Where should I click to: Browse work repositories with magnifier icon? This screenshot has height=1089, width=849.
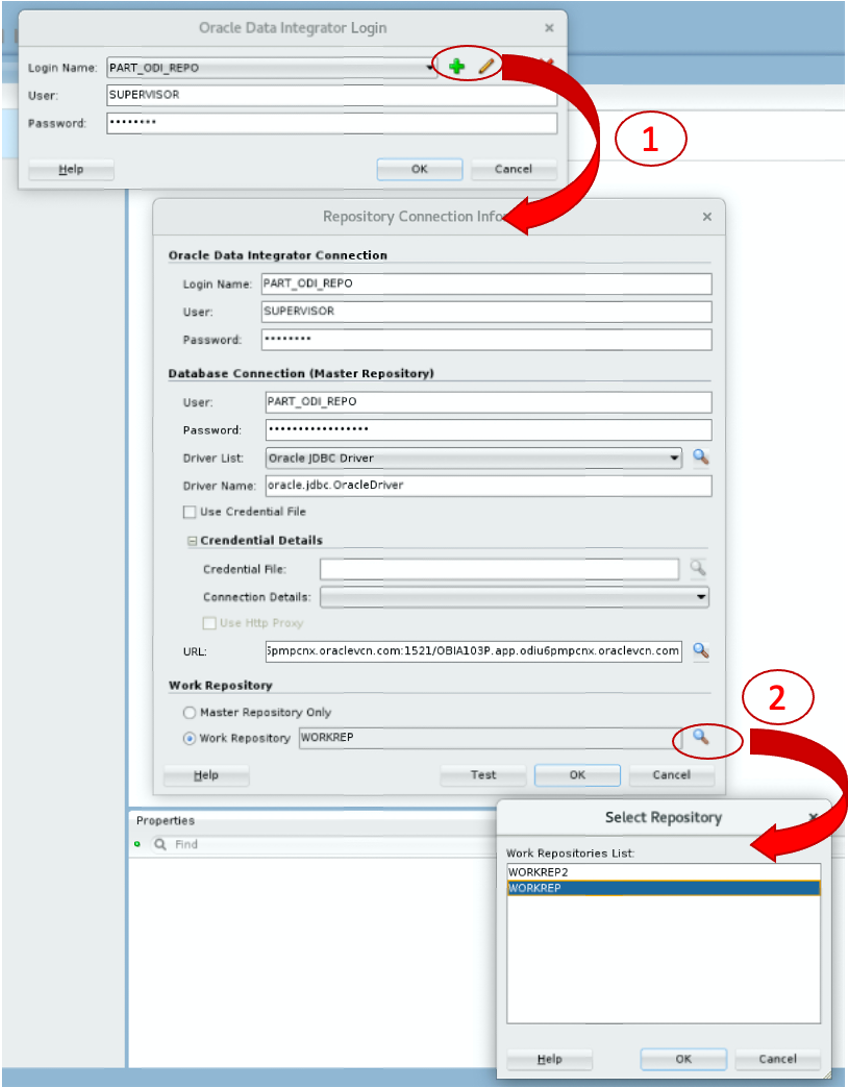(700, 737)
